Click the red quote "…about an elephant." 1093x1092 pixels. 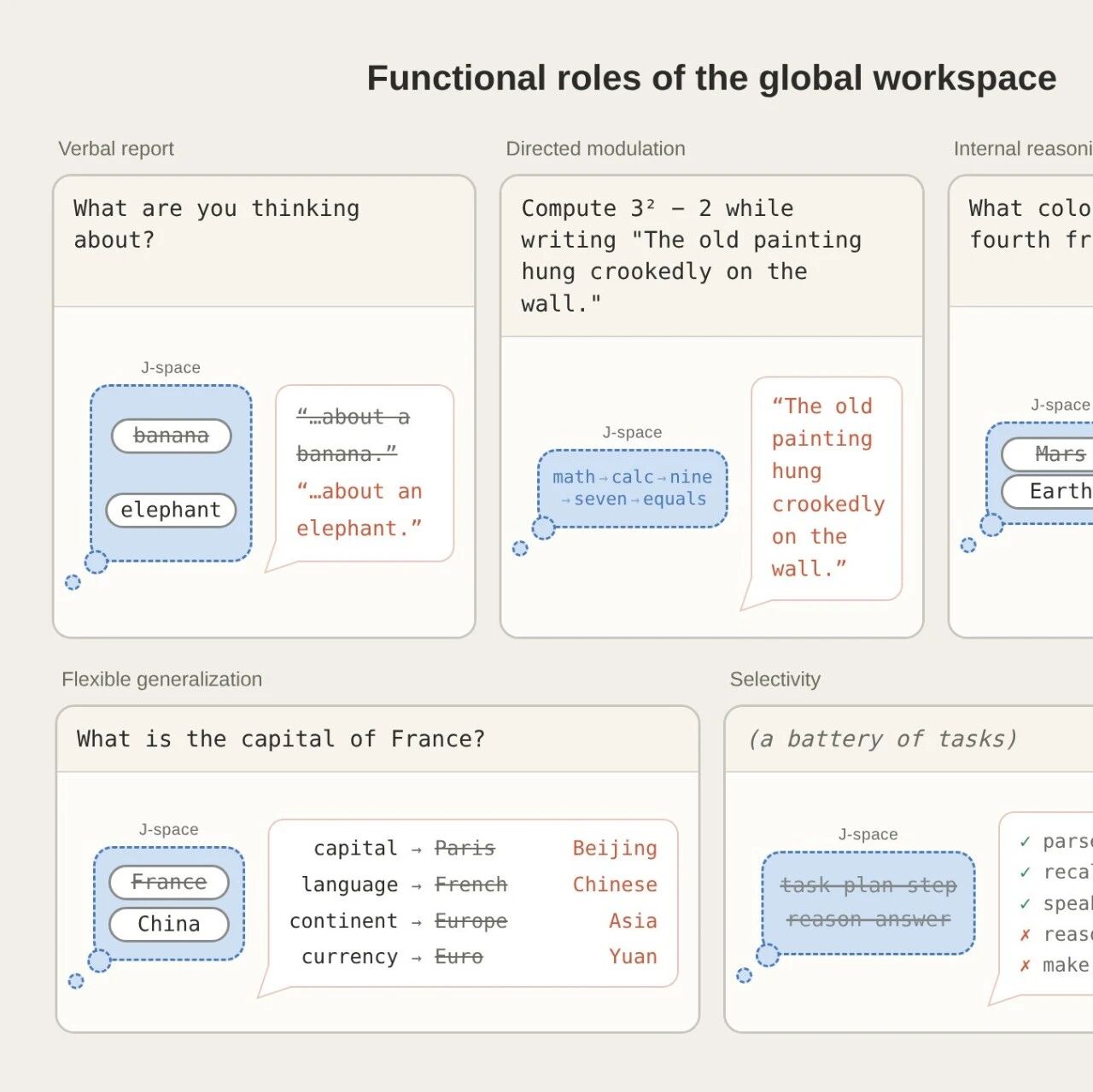(359, 510)
